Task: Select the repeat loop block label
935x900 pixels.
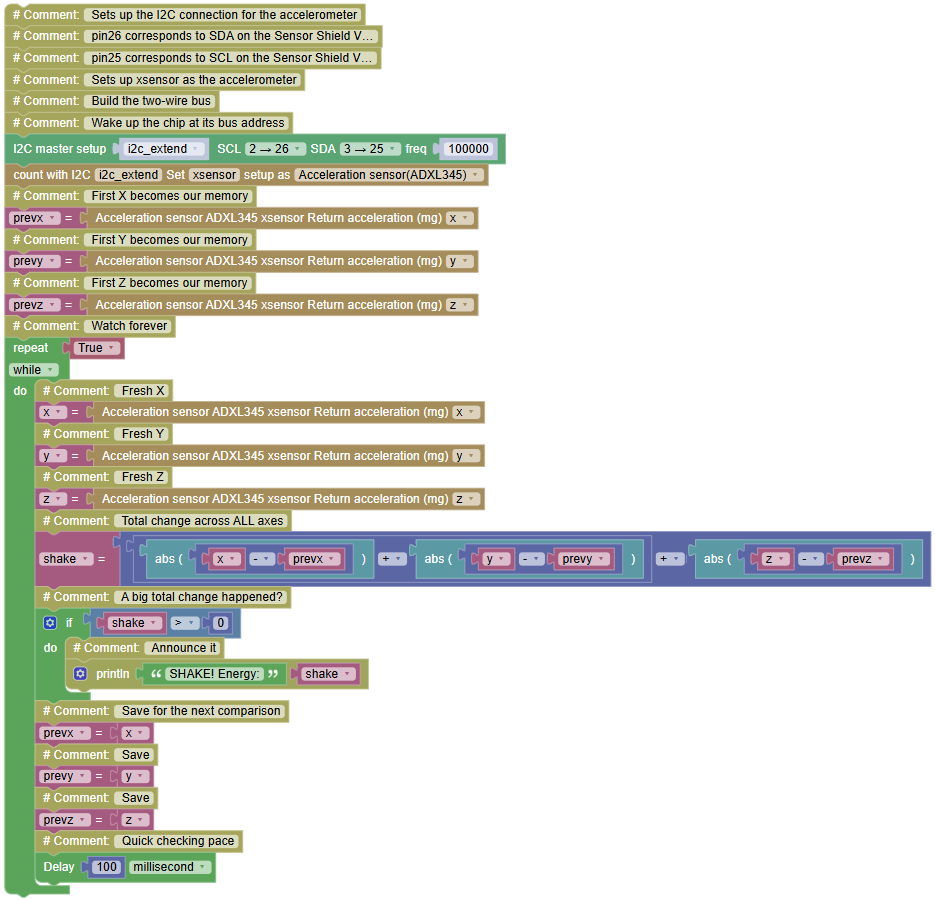Action: pos(30,348)
